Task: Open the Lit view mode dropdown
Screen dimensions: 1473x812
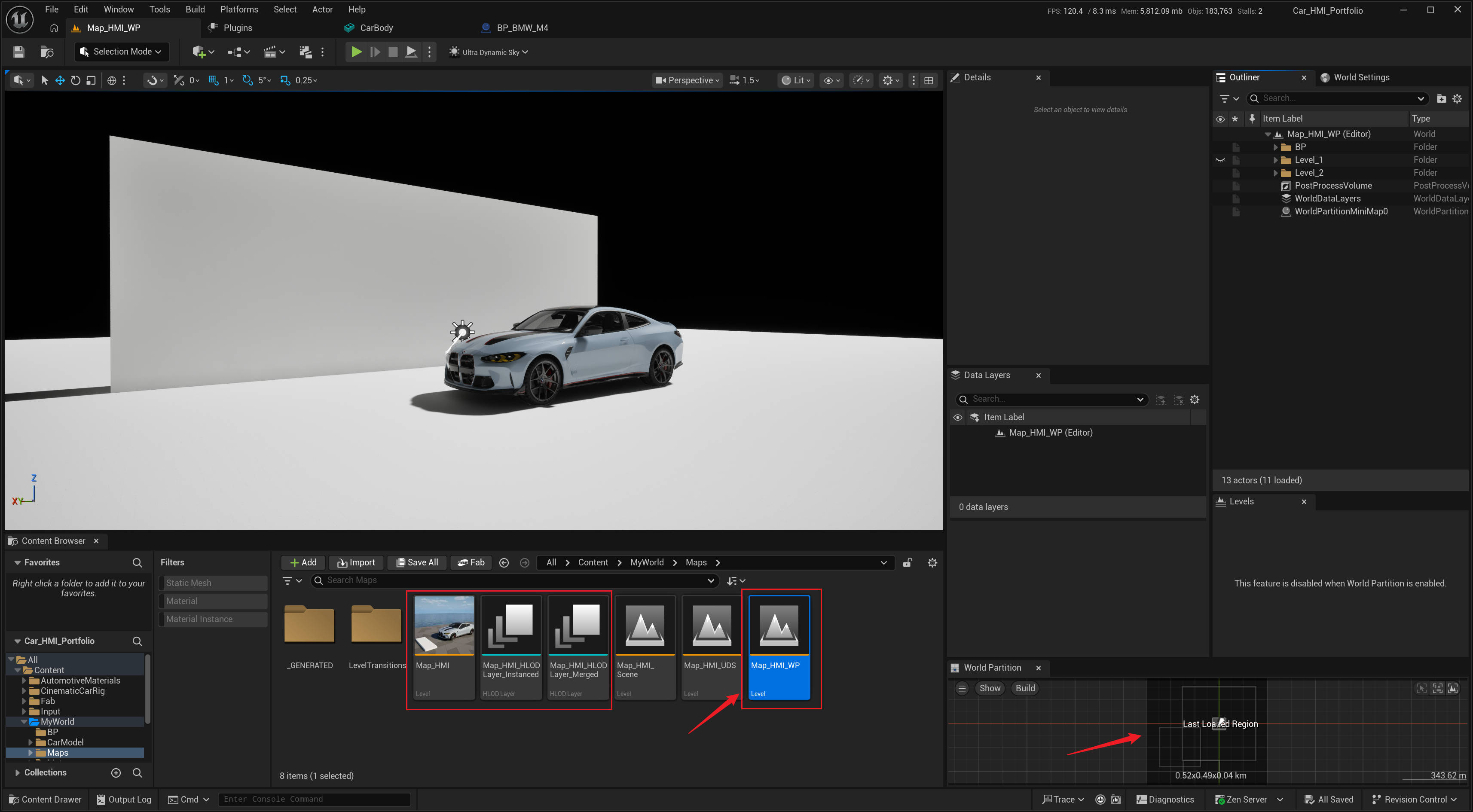Action: pyautogui.click(x=796, y=81)
